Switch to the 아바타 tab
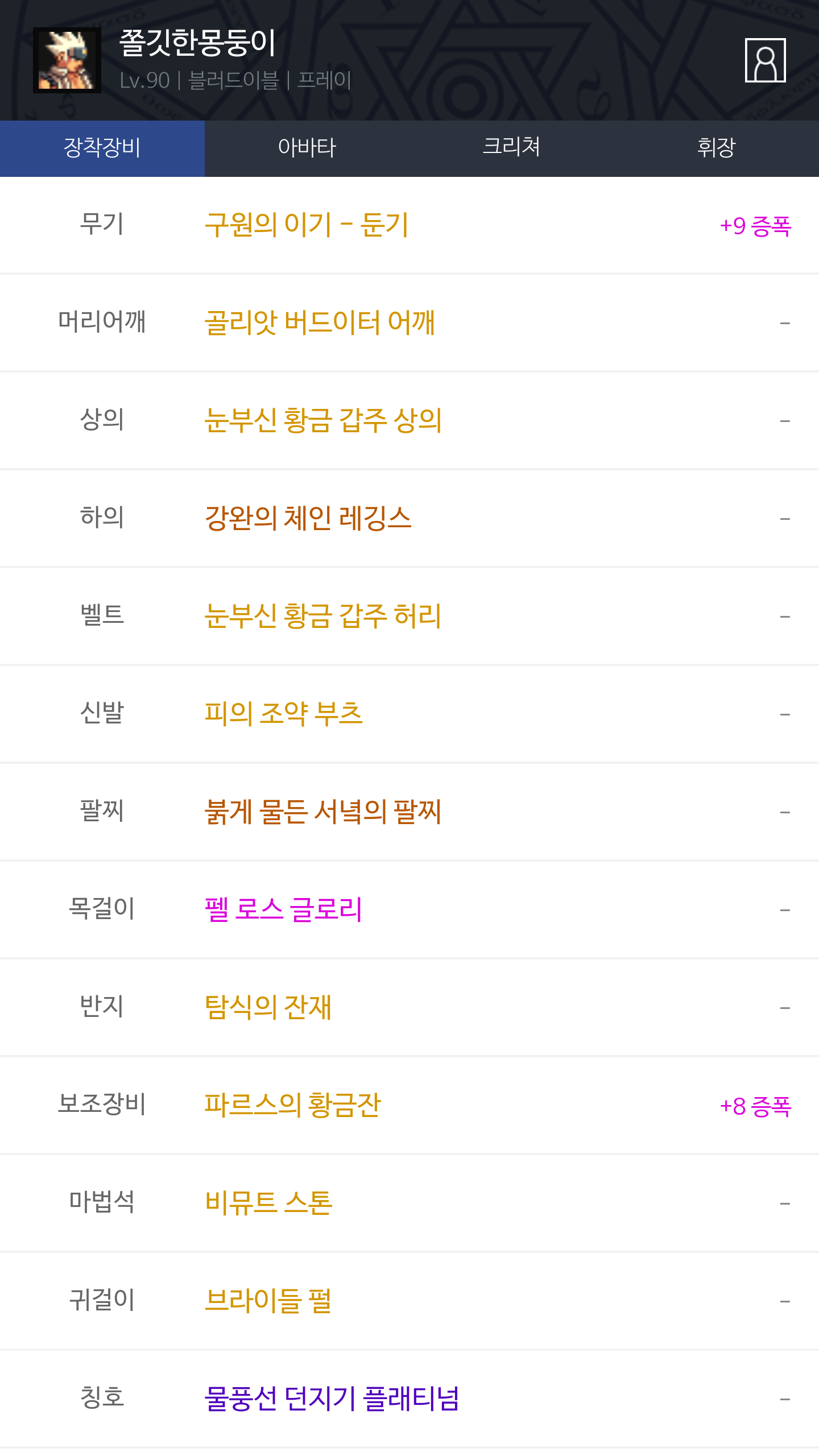 click(307, 148)
